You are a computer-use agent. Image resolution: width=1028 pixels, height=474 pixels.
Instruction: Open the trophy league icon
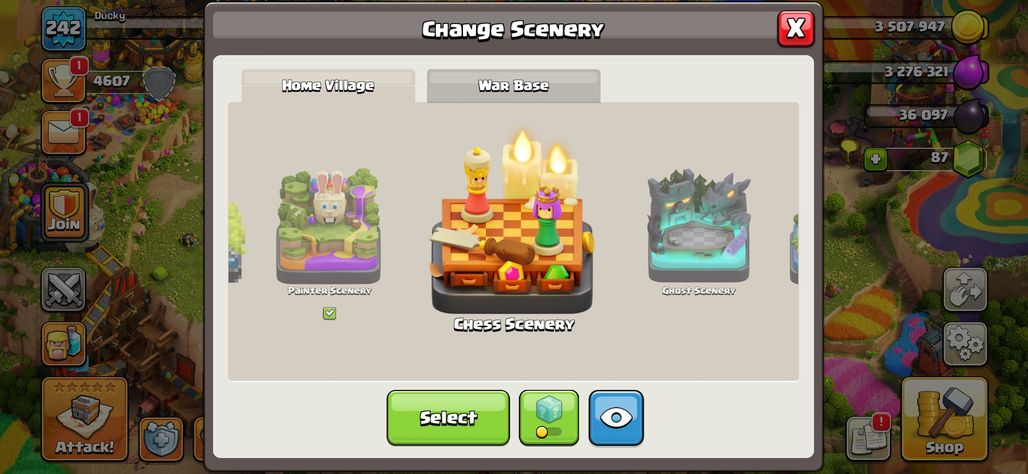pyautogui.click(x=64, y=81)
